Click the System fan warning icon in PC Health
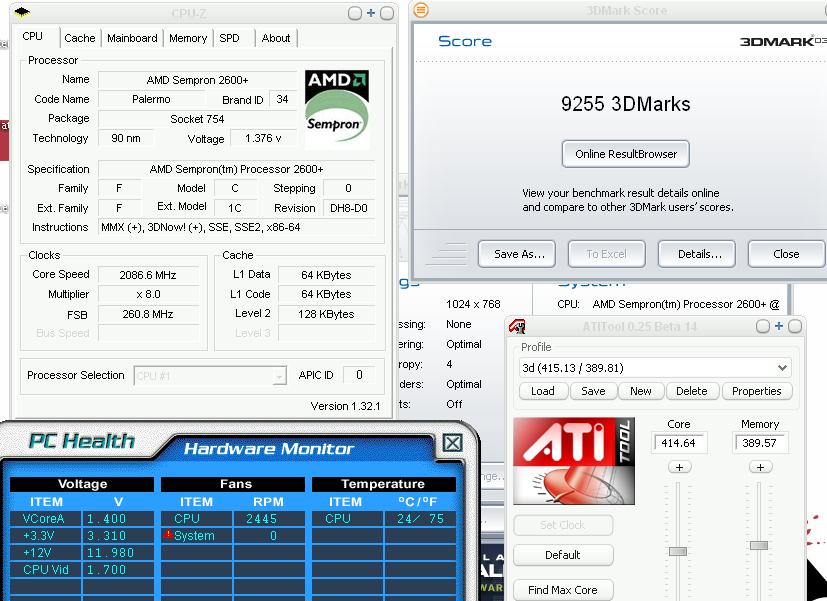Viewport: 827px width, 601px height. click(x=168, y=535)
